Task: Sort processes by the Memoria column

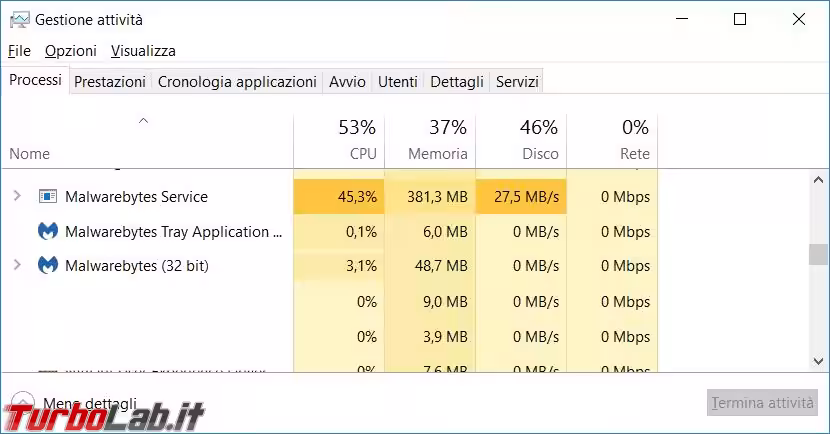Action: [x=430, y=141]
